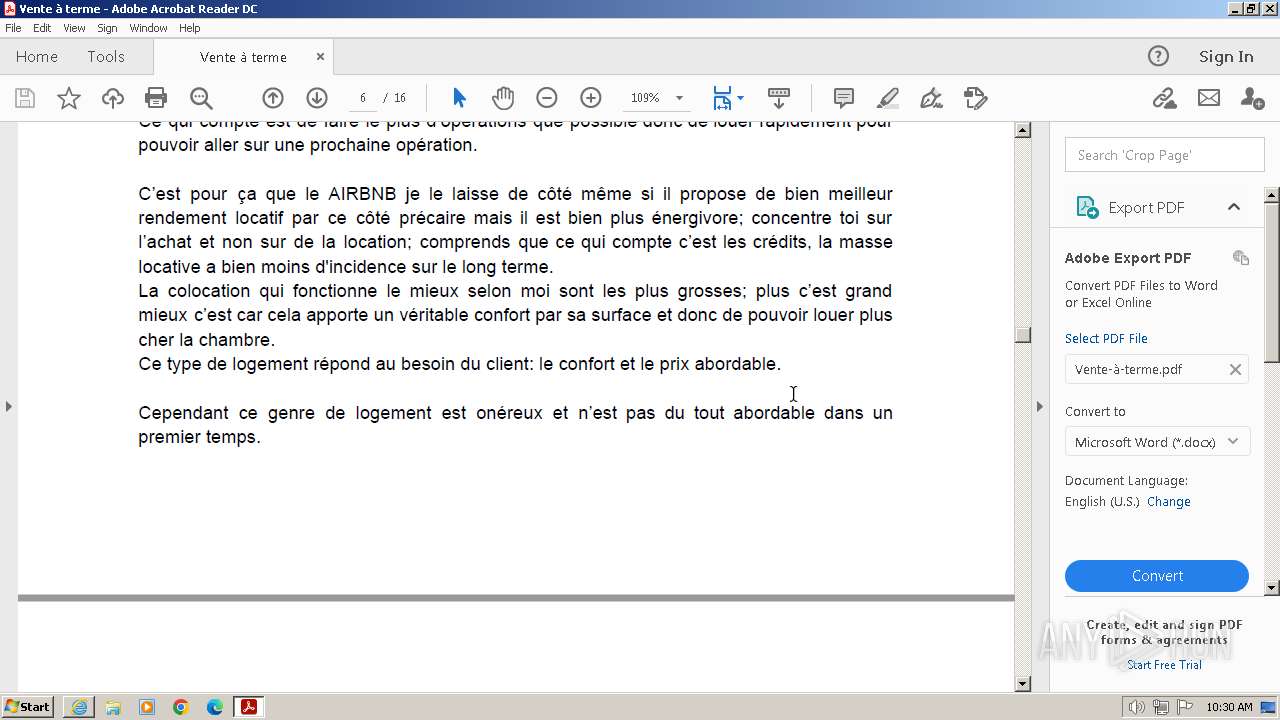
Task: Share a link via the chain icon
Action: (1164, 98)
